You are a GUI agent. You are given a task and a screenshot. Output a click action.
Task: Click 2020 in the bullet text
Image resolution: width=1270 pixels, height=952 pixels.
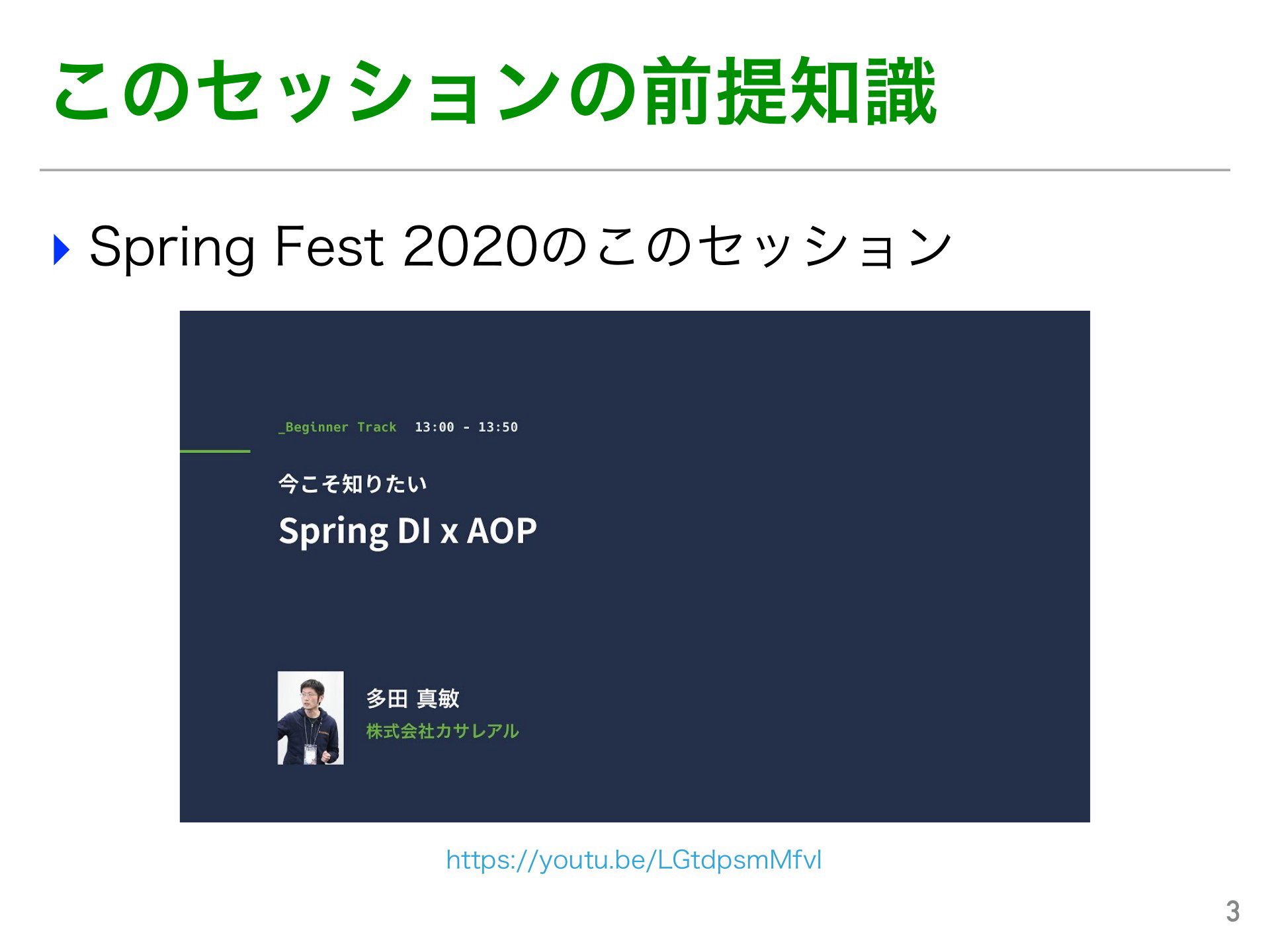click(x=469, y=247)
